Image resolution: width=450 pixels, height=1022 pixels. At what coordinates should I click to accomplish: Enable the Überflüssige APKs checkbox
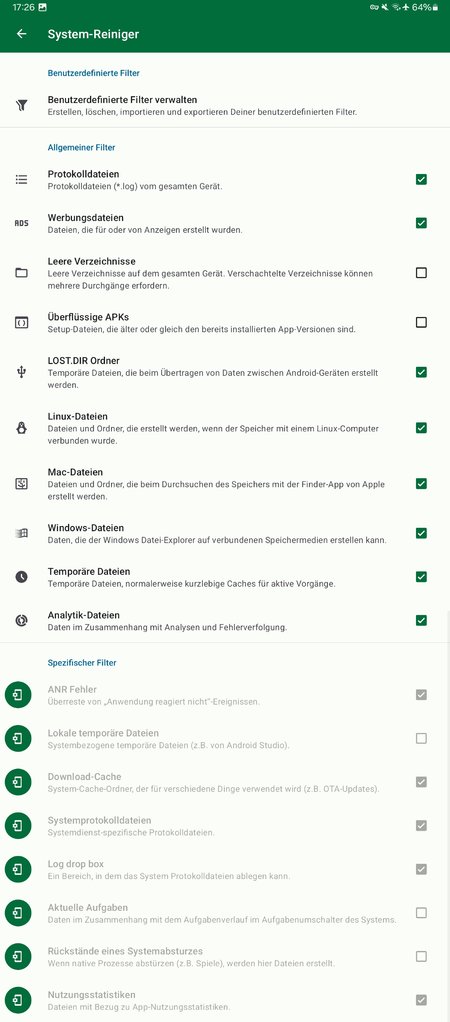coord(421,322)
